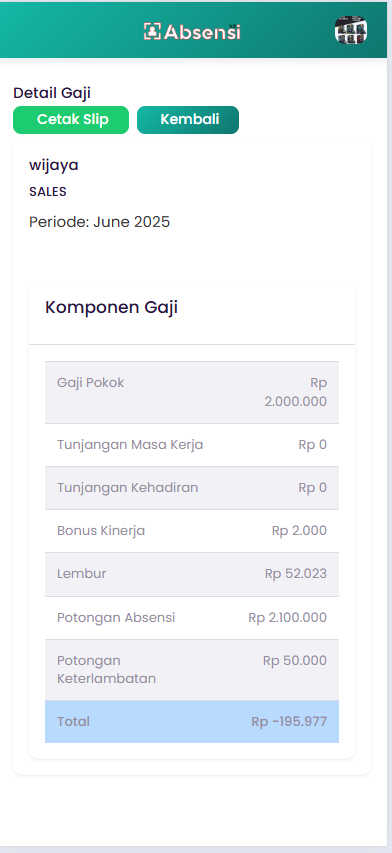Click the Komponen Gaji card header

(192, 313)
